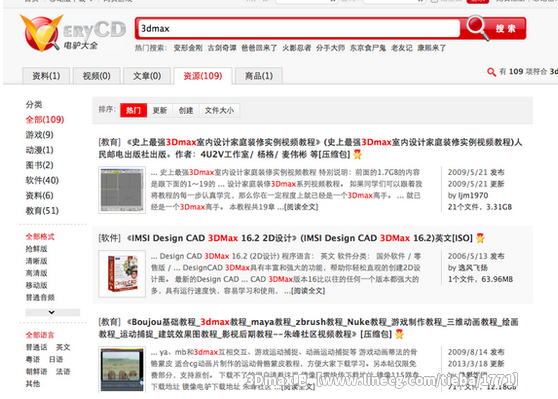Filter by language 朝鲜语
Screen dimensions: 558x399
click(x=36, y=371)
